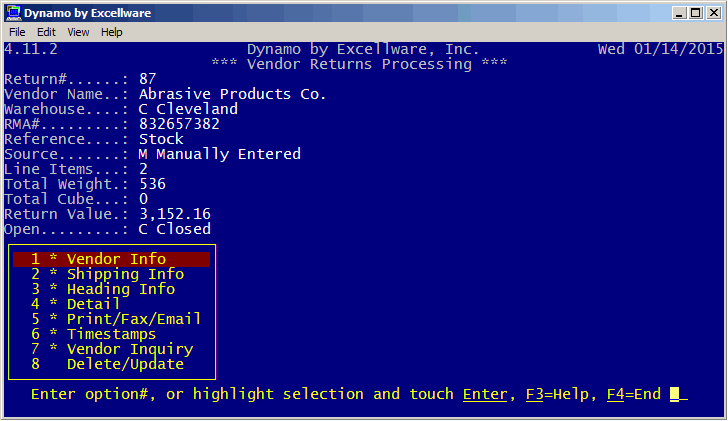Click the Dynamo by Excellware, Inc. header
The height and width of the screenshot is (421, 728).
pyautogui.click(x=363, y=49)
